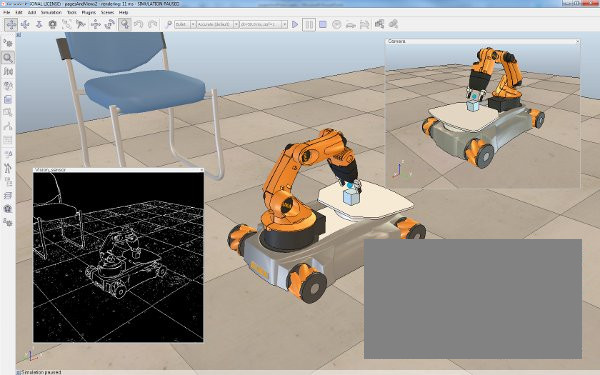Click the Simulation paused status text
The height and width of the screenshot is (375, 600).
[41, 372]
